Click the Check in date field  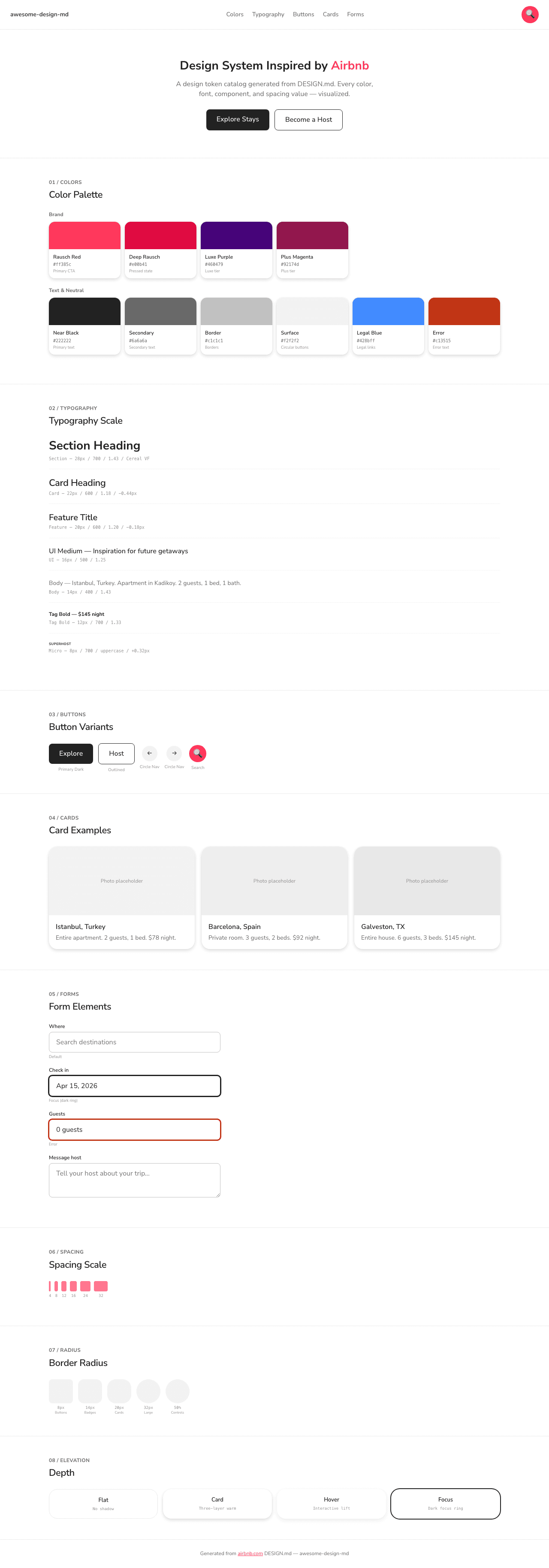click(135, 1086)
